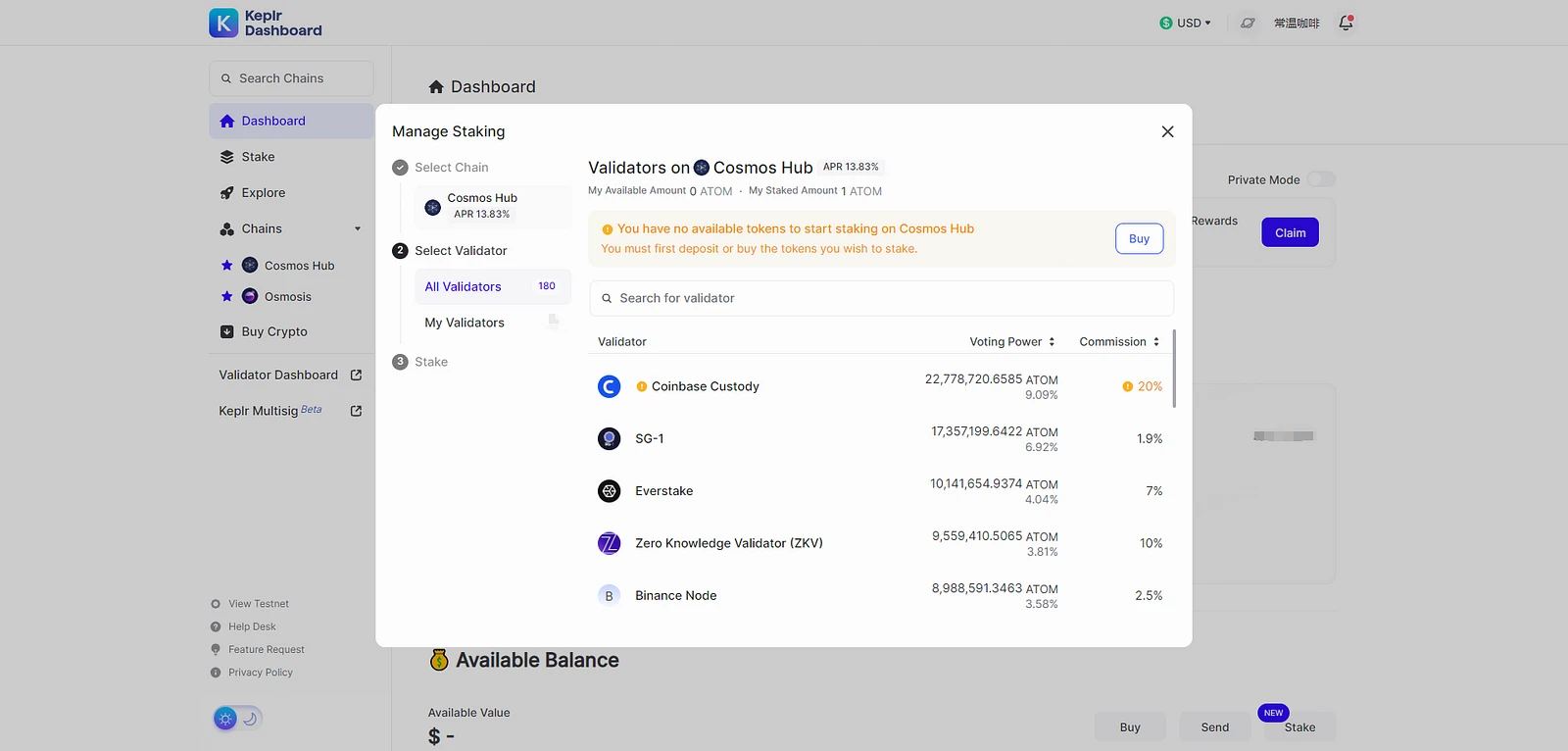This screenshot has width=1568, height=751.
Task: Toggle the light/dark theme switch
Action: coord(237,719)
